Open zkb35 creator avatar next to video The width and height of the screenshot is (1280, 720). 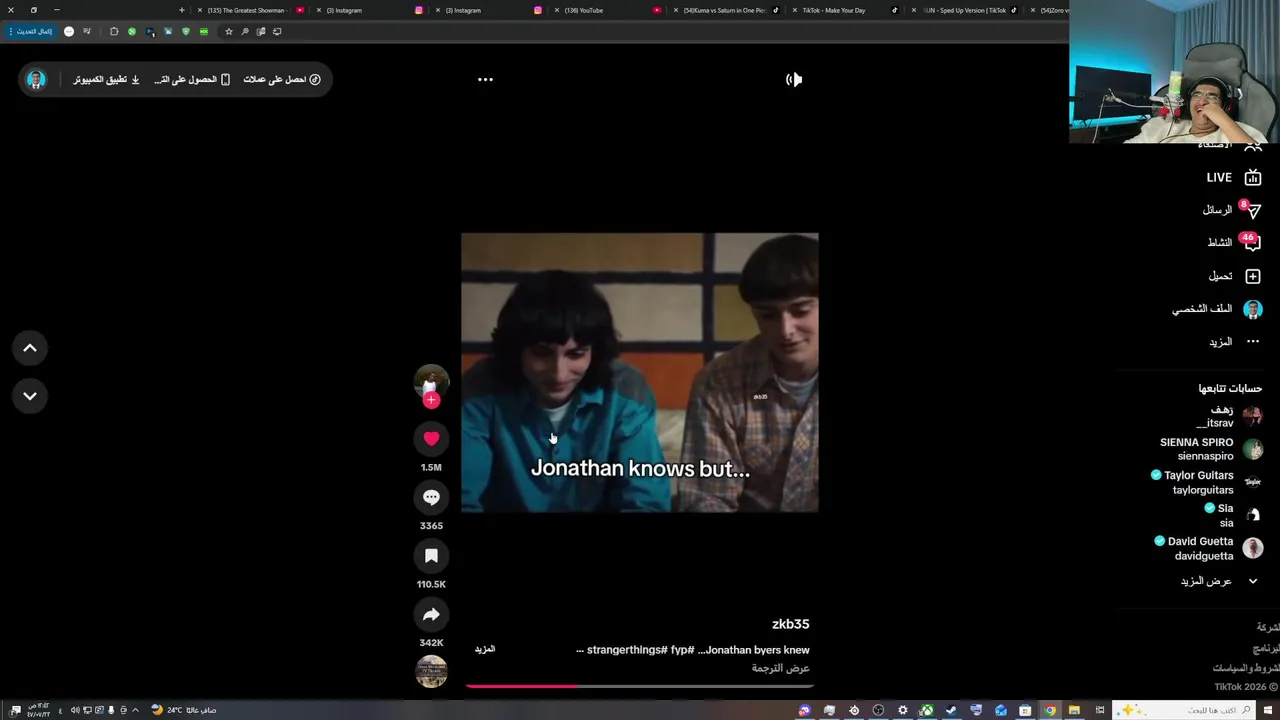pyautogui.click(x=431, y=380)
